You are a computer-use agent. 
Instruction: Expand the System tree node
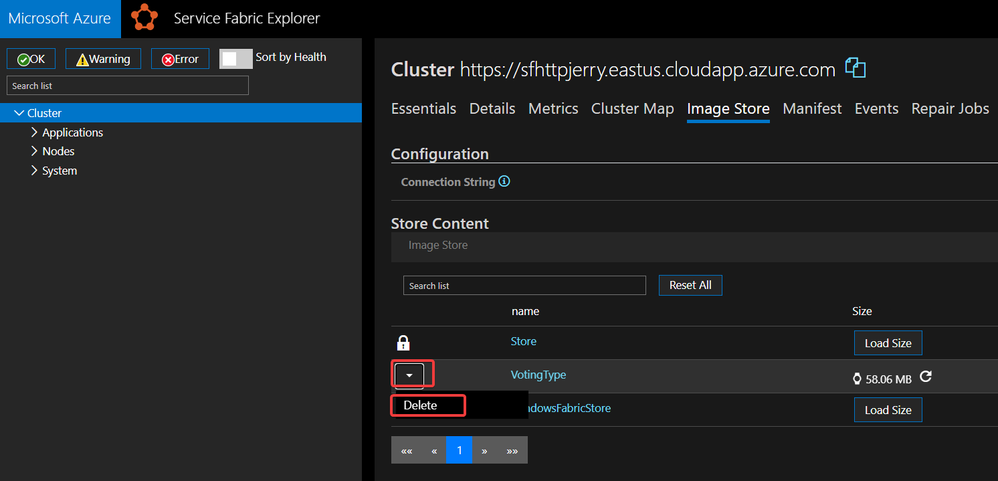(x=34, y=171)
